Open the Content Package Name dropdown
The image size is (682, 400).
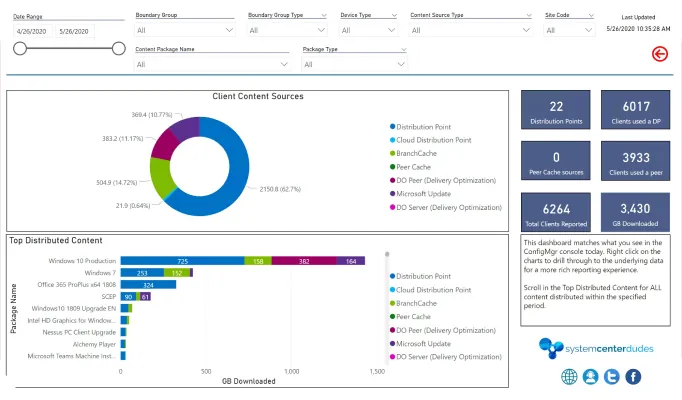click(x=212, y=64)
